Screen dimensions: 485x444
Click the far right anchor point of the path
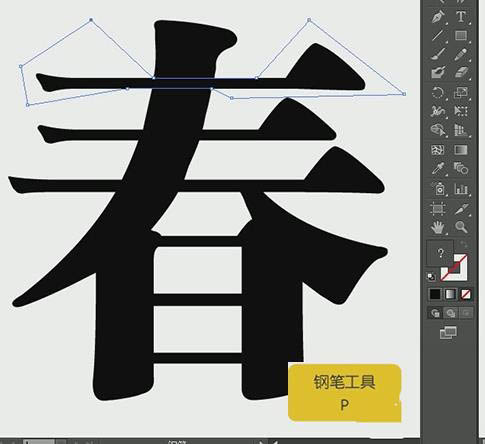[404, 94]
